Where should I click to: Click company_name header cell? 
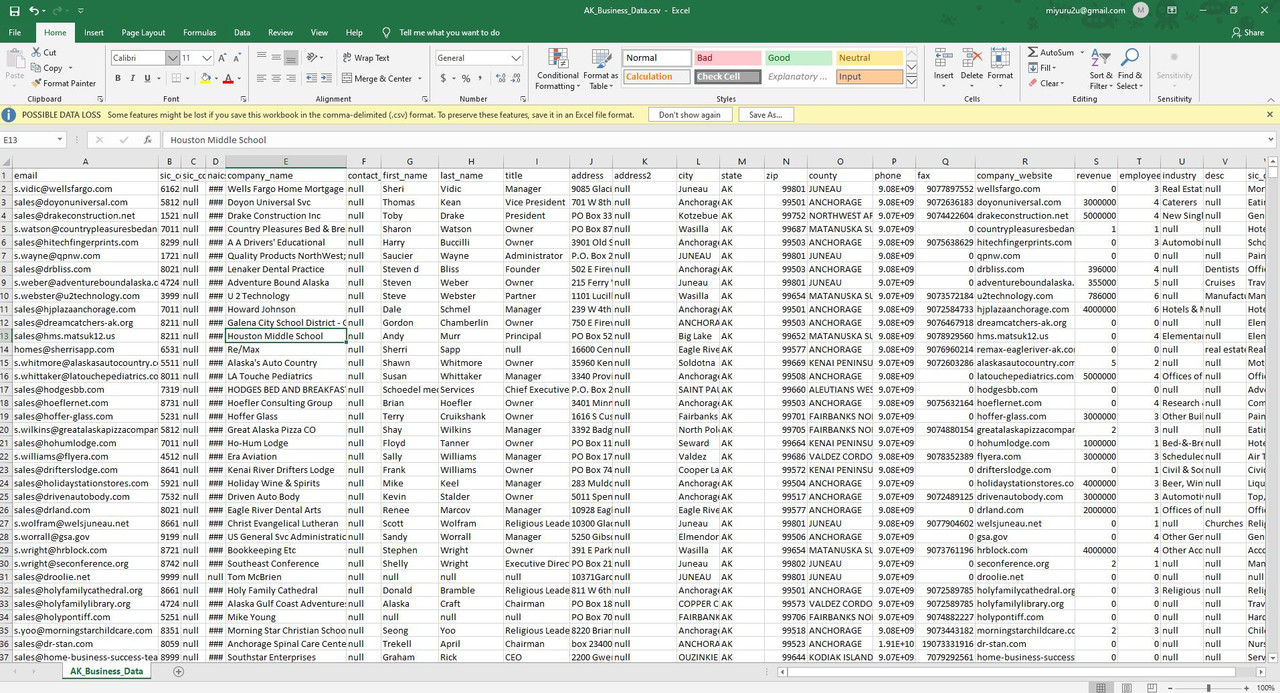(x=286, y=175)
